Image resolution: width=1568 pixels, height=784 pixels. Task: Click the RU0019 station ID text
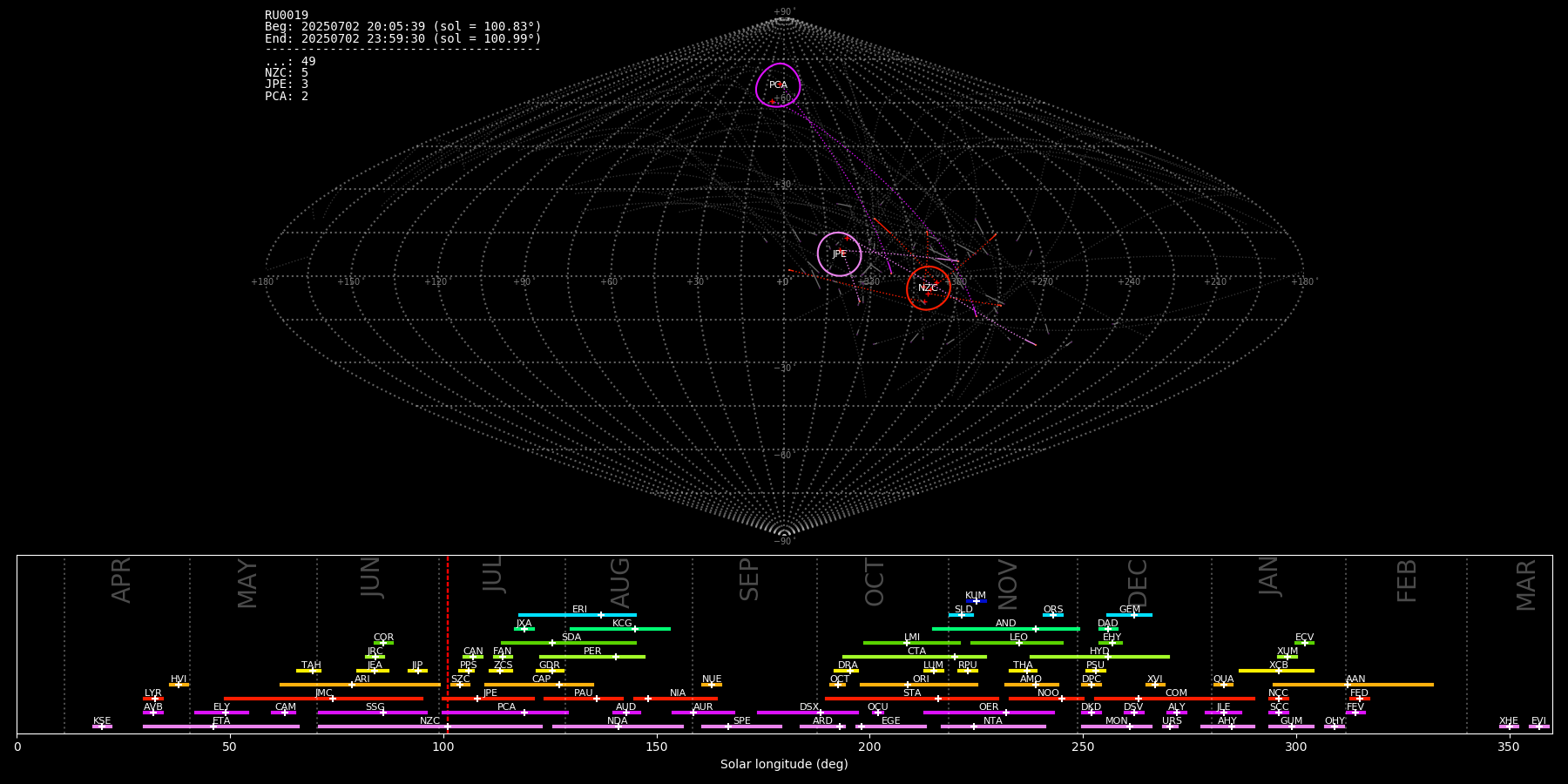tap(287, 16)
